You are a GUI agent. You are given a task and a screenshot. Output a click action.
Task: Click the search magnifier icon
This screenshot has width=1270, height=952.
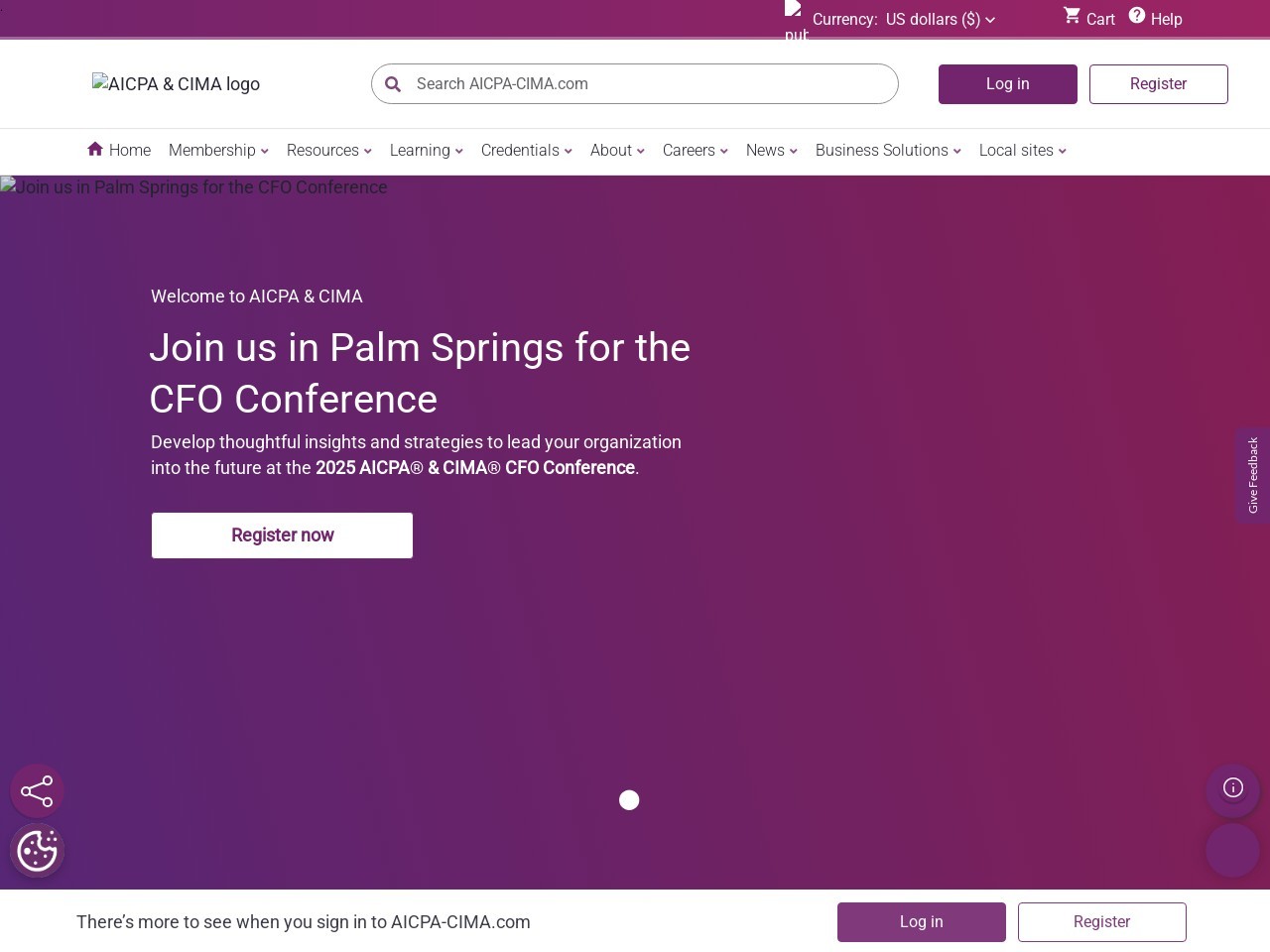[393, 84]
